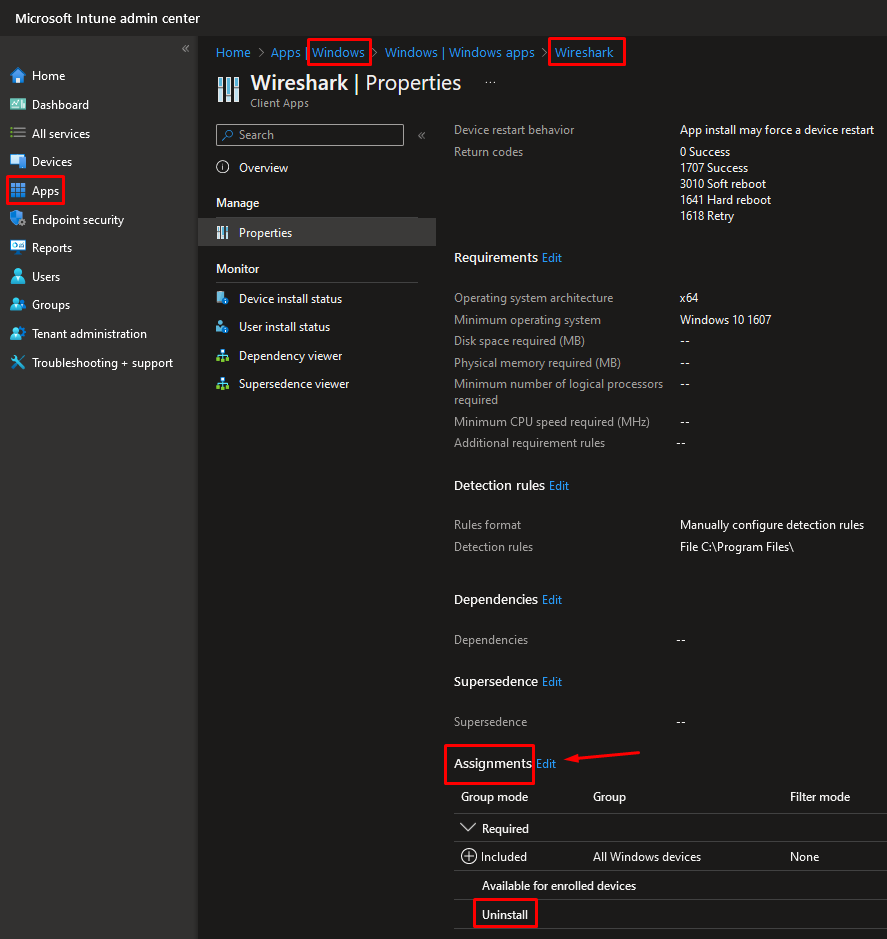
Task: Click the Apps | Windows breadcrumb link
Action: click(x=317, y=53)
